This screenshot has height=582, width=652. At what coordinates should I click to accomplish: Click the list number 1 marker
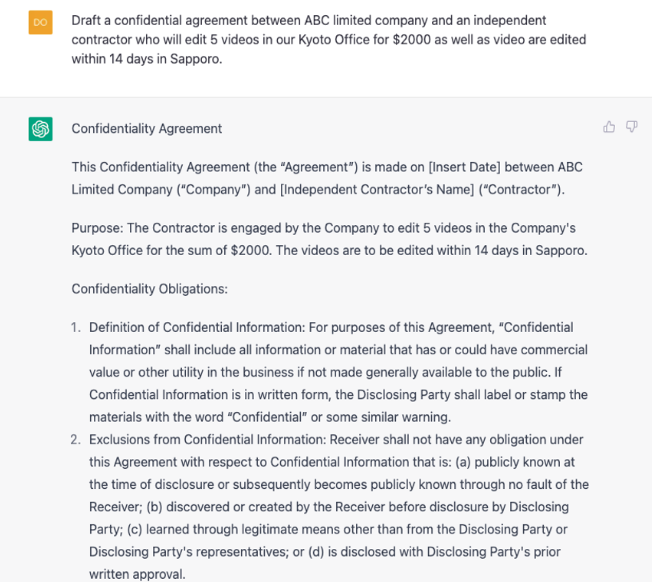point(76,328)
